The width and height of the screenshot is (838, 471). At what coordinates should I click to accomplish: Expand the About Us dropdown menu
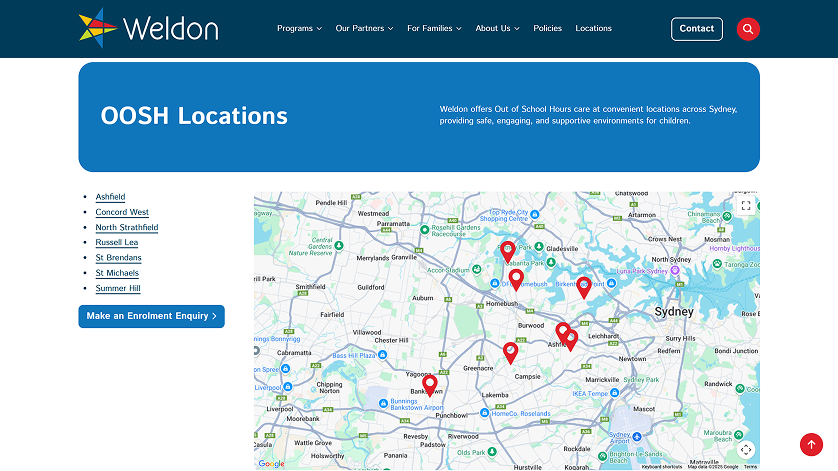497,28
